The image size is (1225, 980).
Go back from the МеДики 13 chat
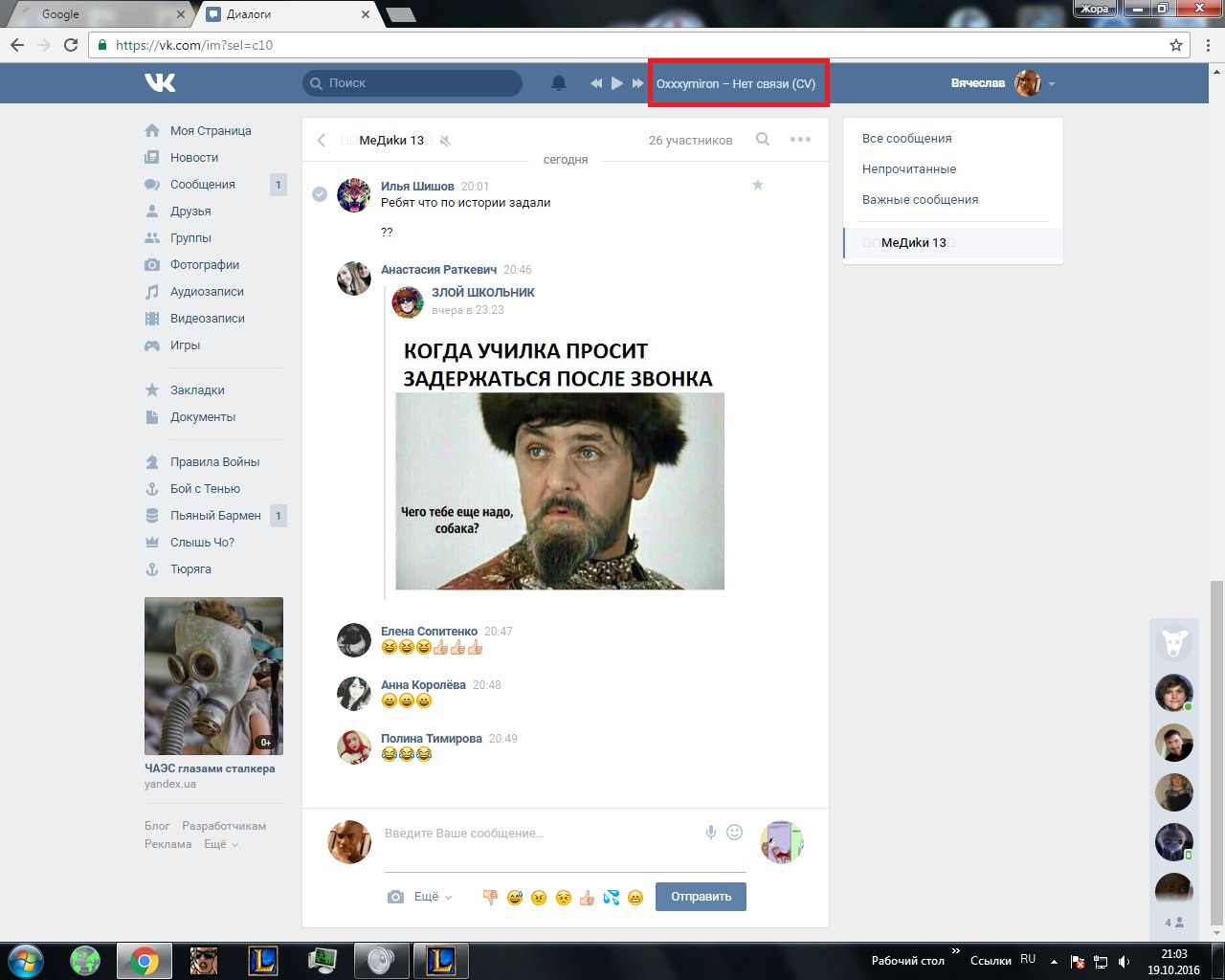click(322, 140)
